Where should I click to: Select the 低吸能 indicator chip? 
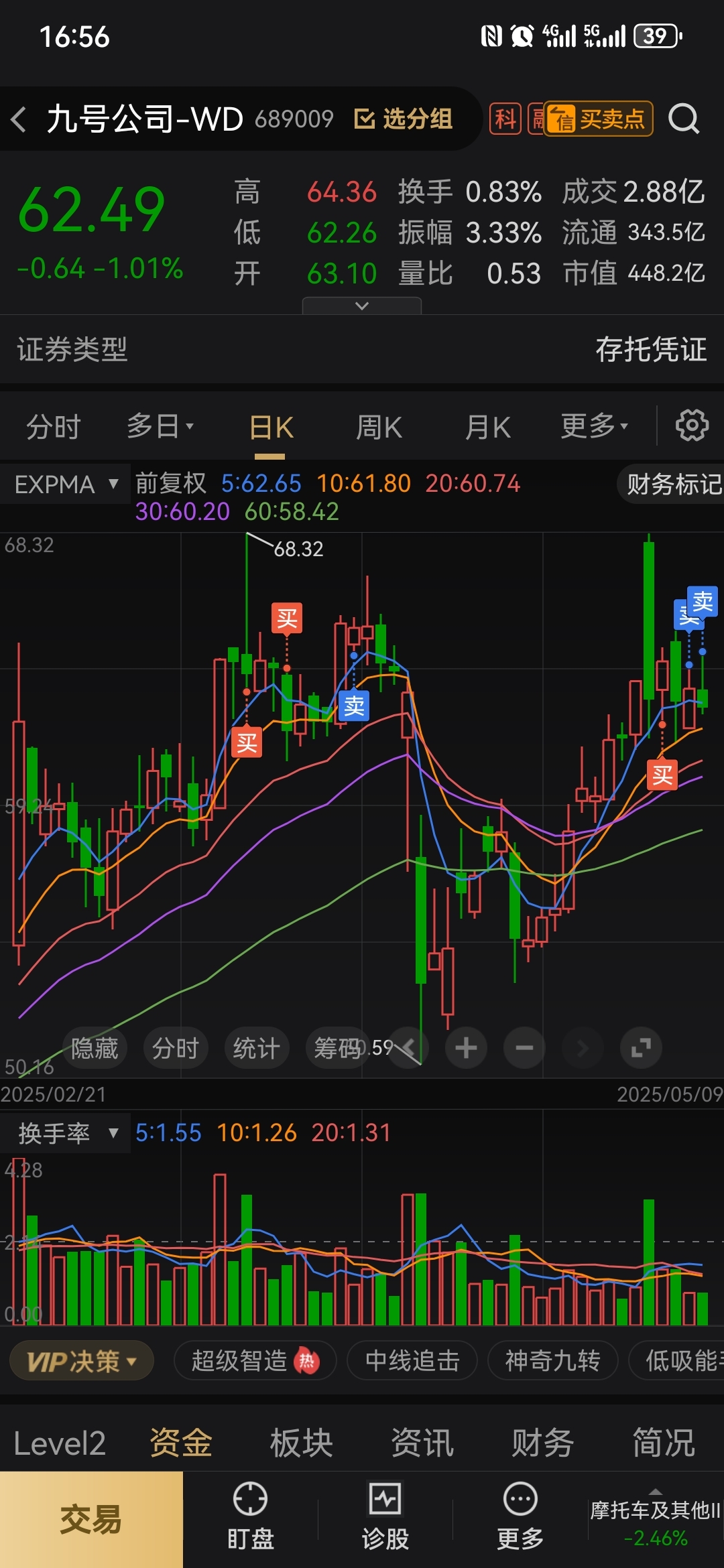coord(677,1361)
